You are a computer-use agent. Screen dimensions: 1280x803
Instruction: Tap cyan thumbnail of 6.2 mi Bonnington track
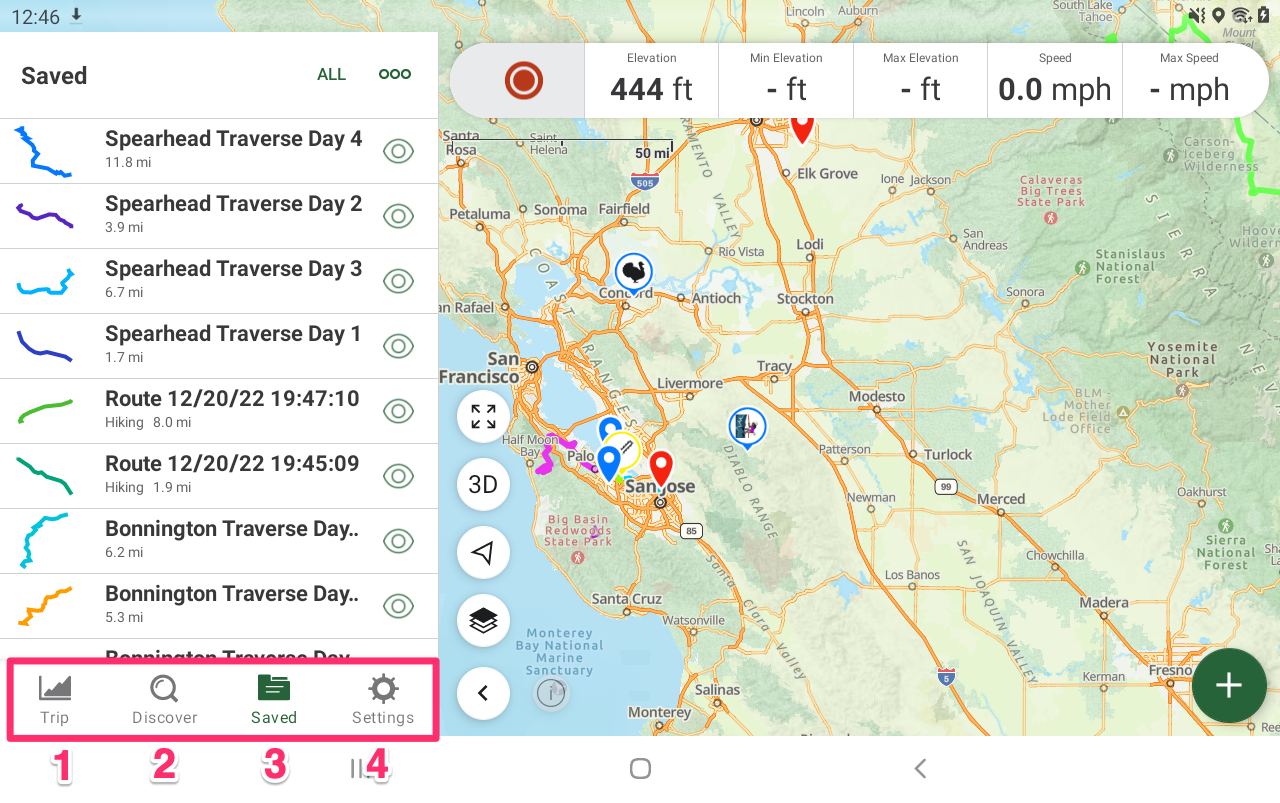coord(45,541)
